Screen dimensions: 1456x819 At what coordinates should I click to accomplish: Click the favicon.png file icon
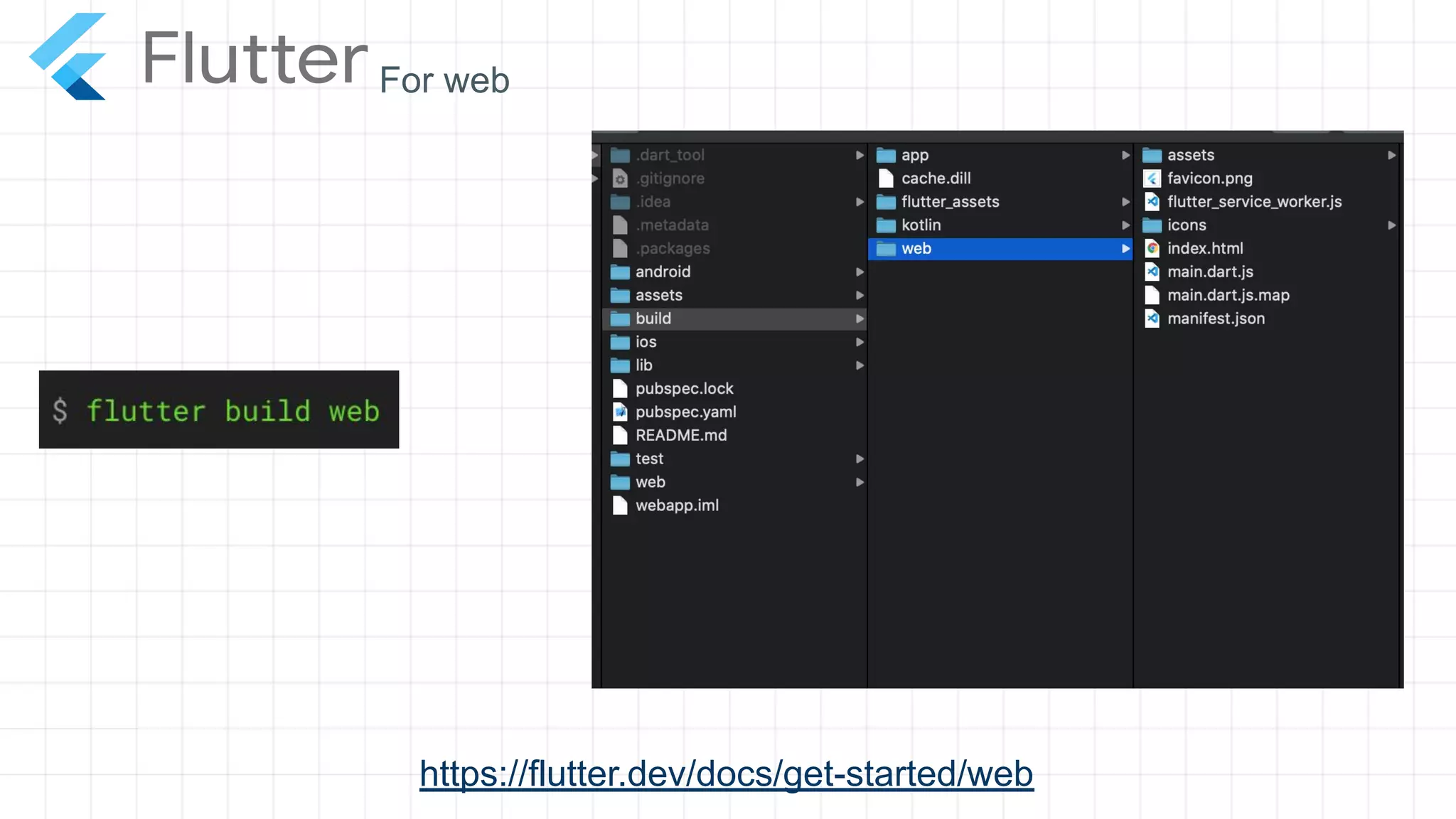point(1152,178)
